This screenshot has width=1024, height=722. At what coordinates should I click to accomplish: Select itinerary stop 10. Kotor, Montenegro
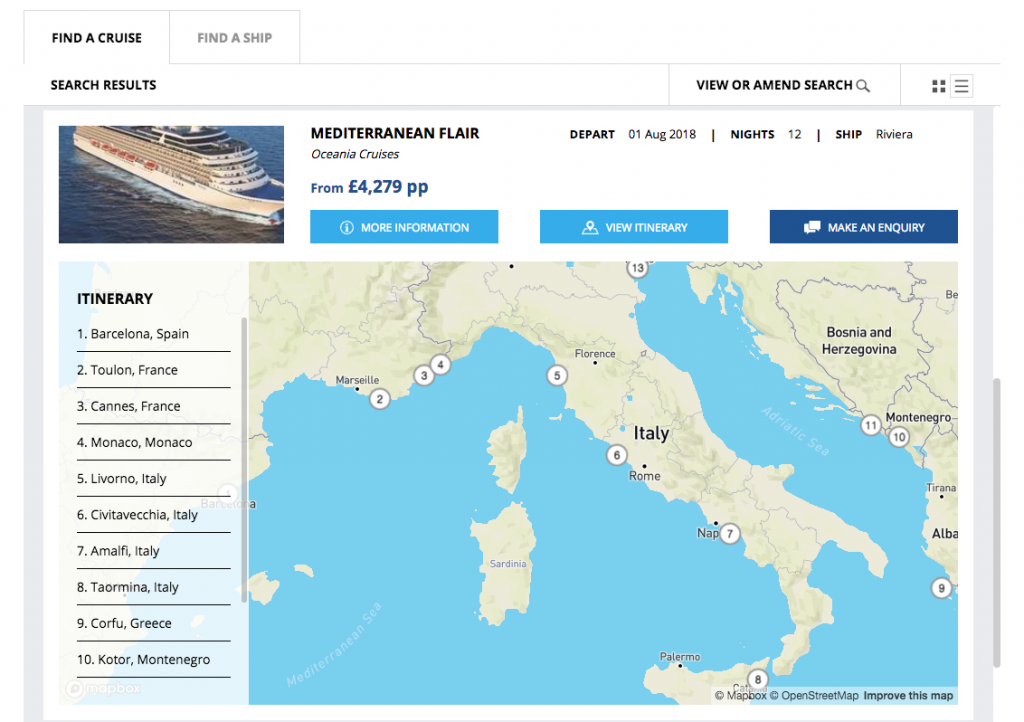153,660
